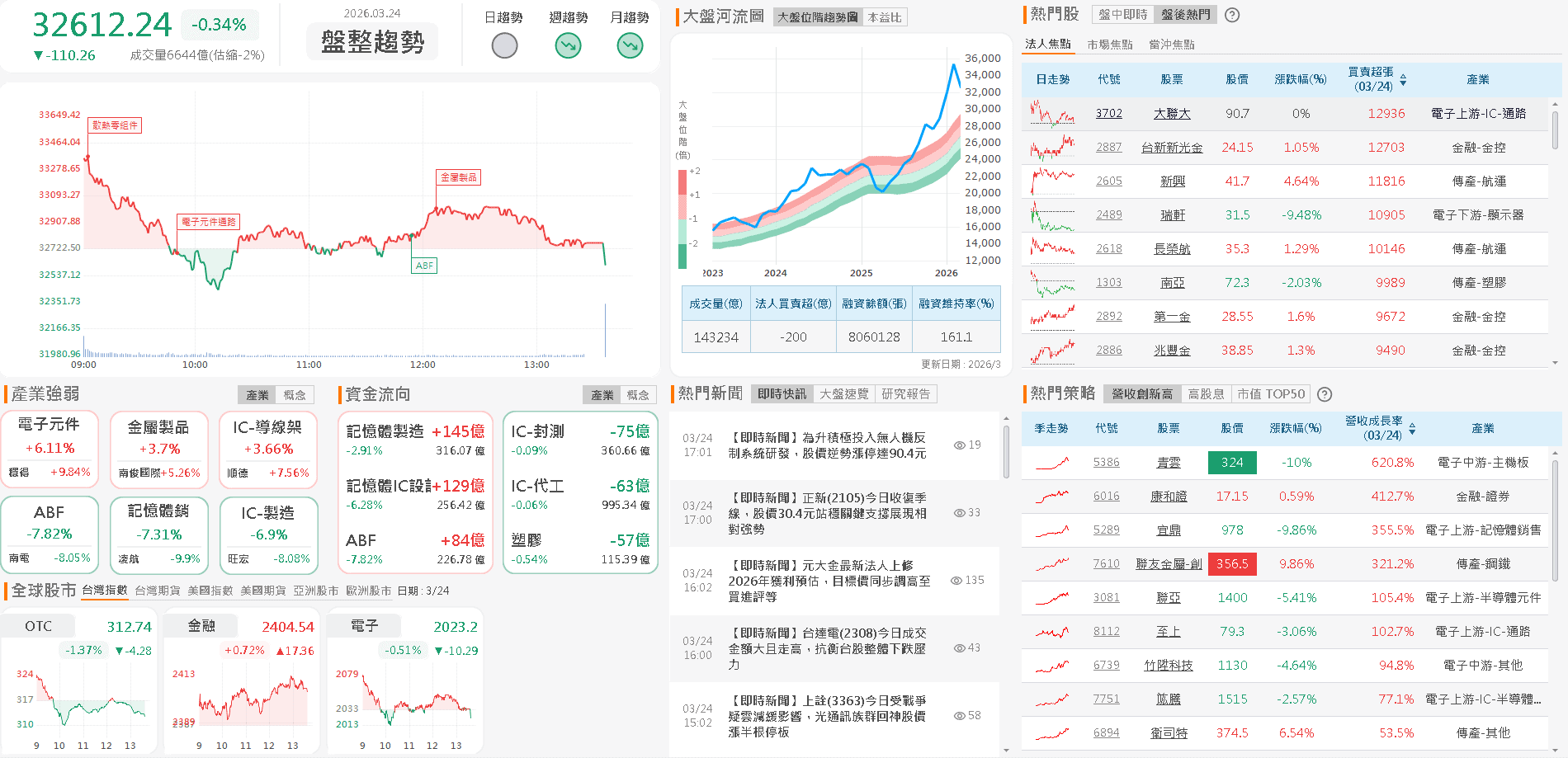This screenshot has width=1568, height=758.
Task: Open the 熱門策略 help question mark icon
Action: tap(1325, 394)
